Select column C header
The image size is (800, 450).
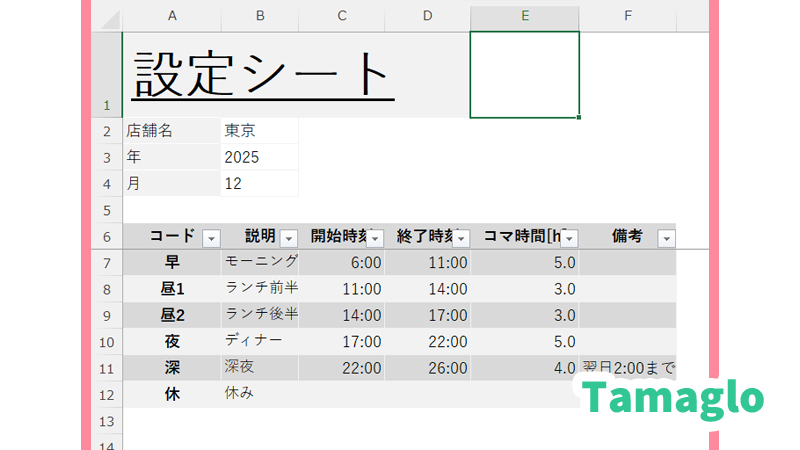coord(342,15)
